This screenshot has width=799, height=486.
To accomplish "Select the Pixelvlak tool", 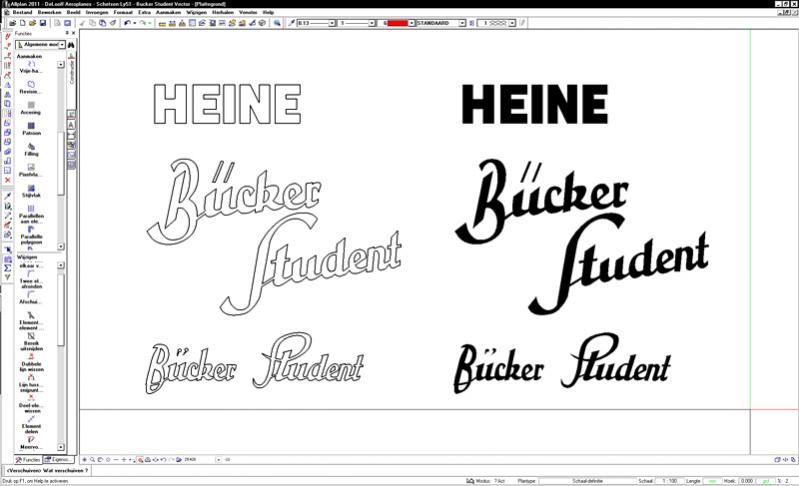I will tap(31, 170).
